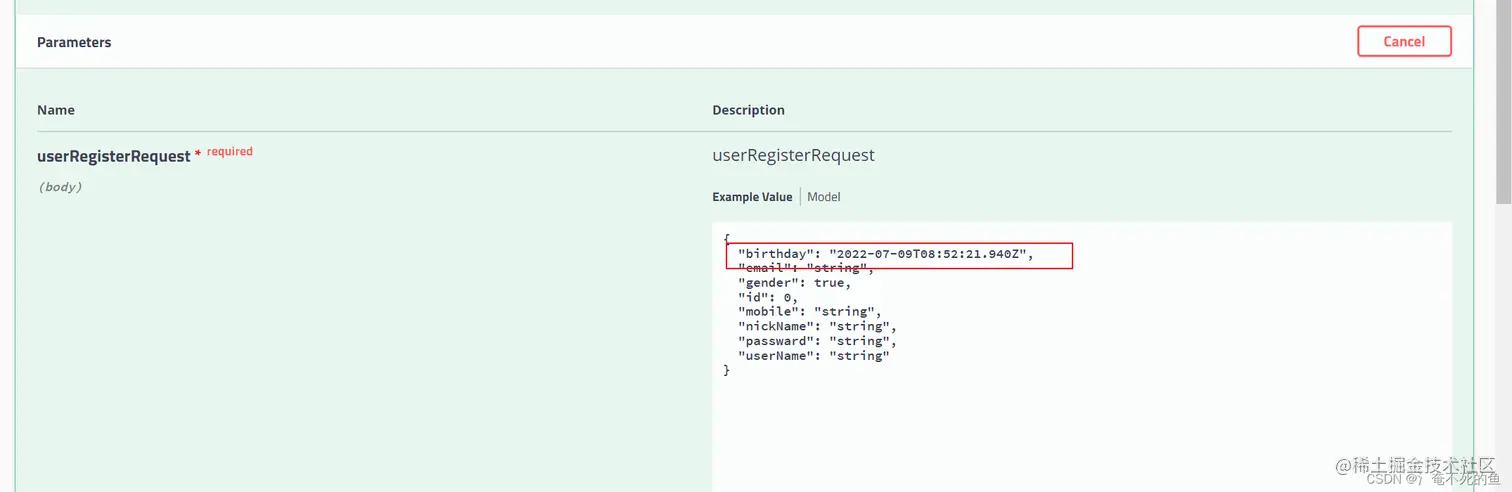1512x492 pixels.
Task: Click the "gender": true line
Action: [795, 283]
